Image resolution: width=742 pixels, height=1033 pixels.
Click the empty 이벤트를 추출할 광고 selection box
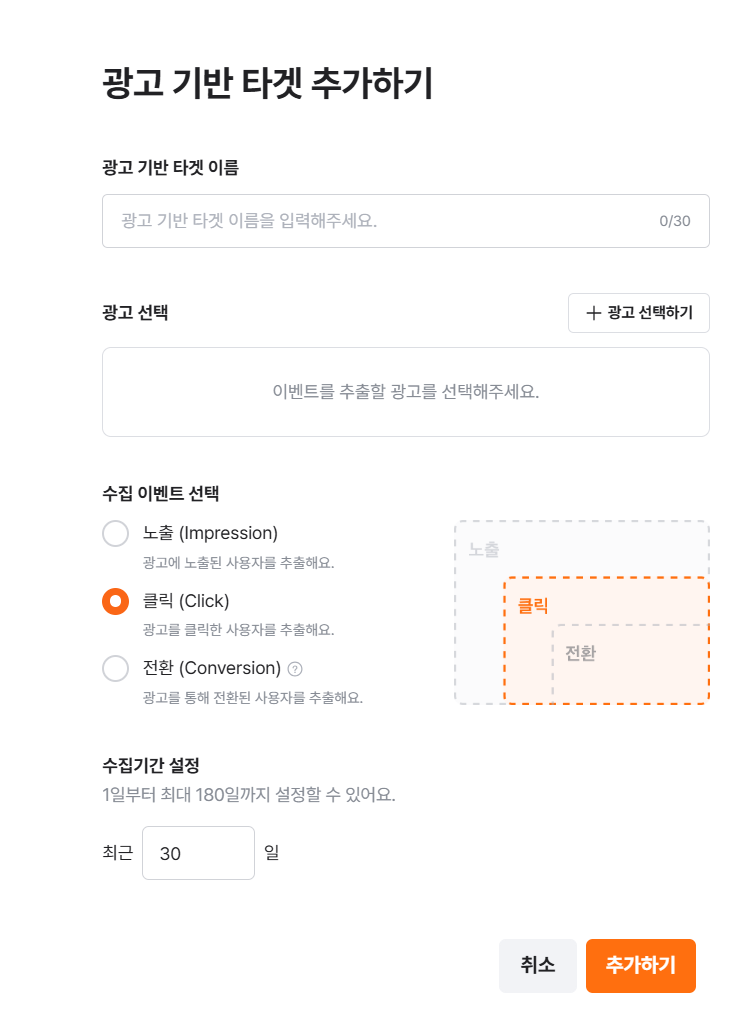[x=406, y=392]
